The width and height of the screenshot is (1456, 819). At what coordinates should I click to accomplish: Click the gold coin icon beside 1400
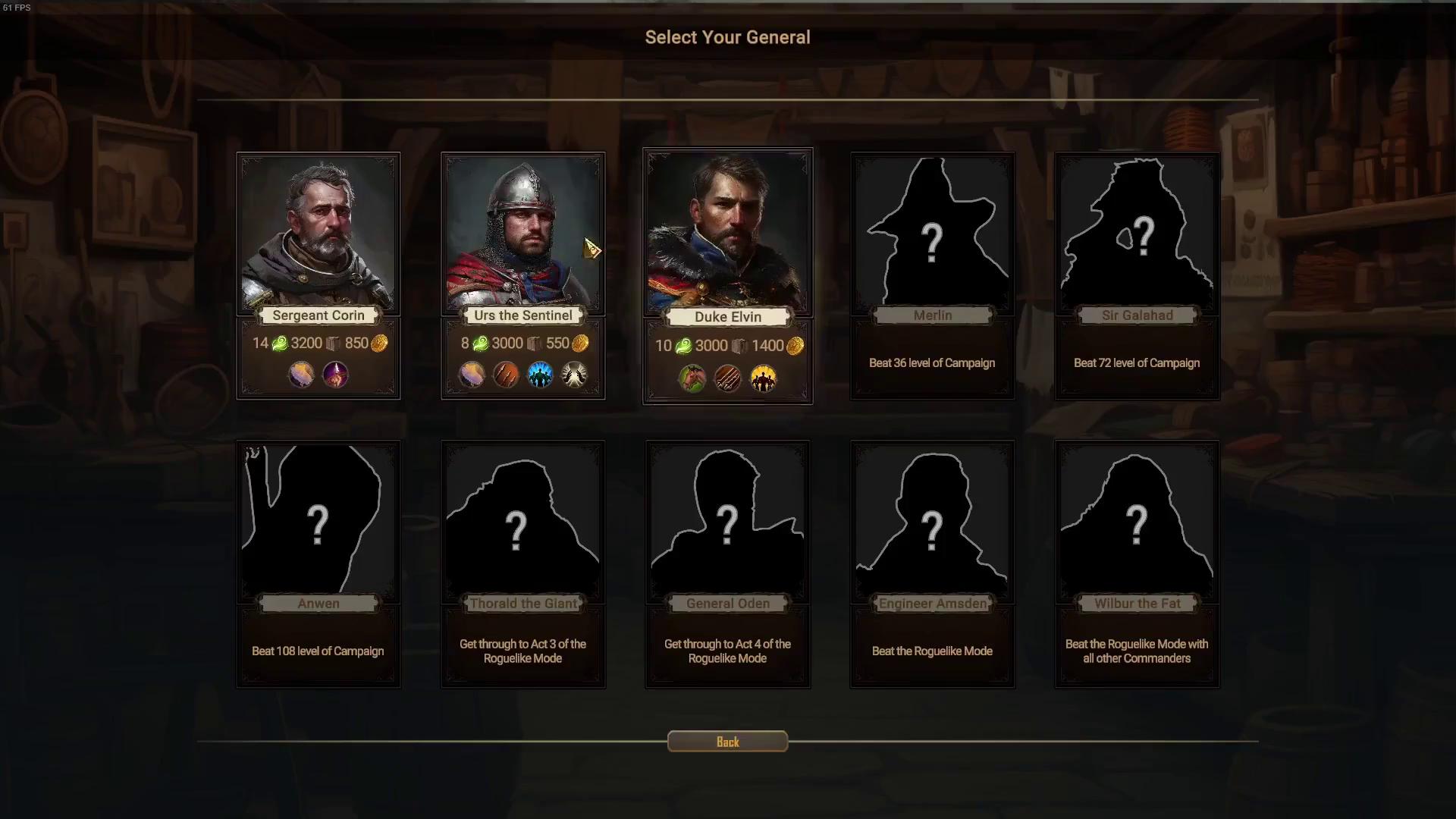click(795, 347)
